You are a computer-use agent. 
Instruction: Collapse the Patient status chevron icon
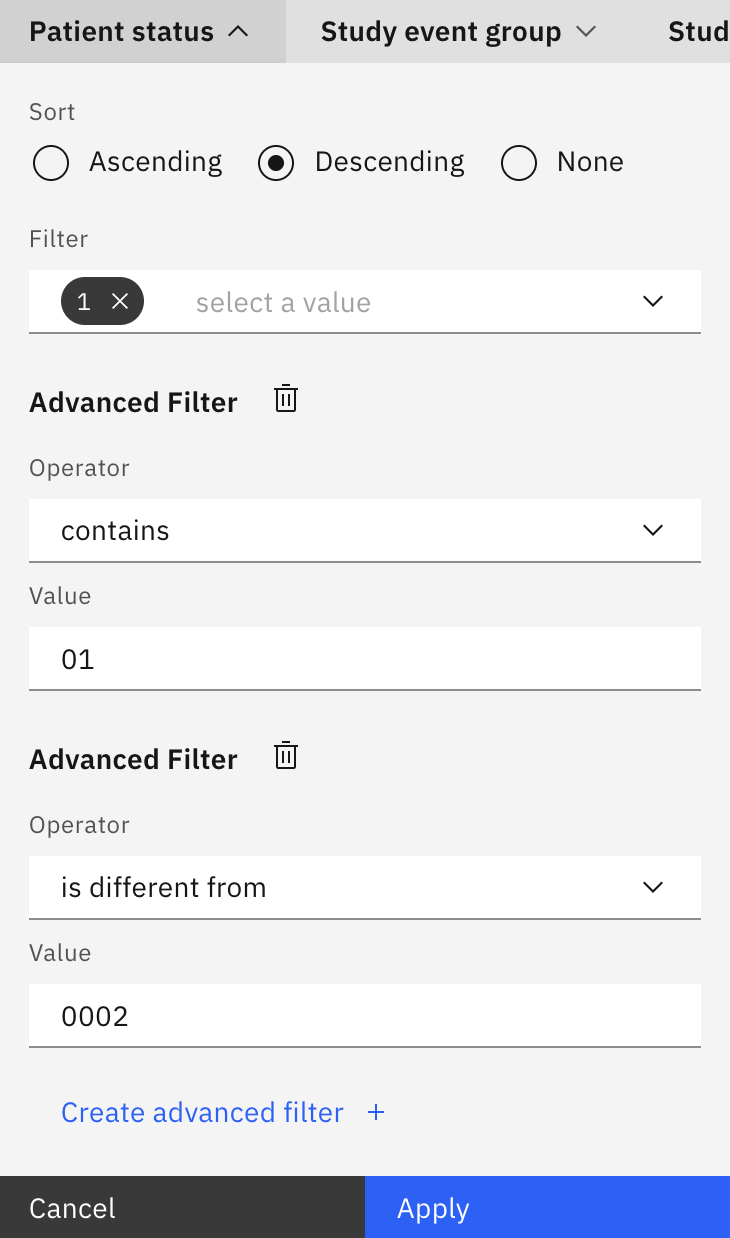pos(238,32)
